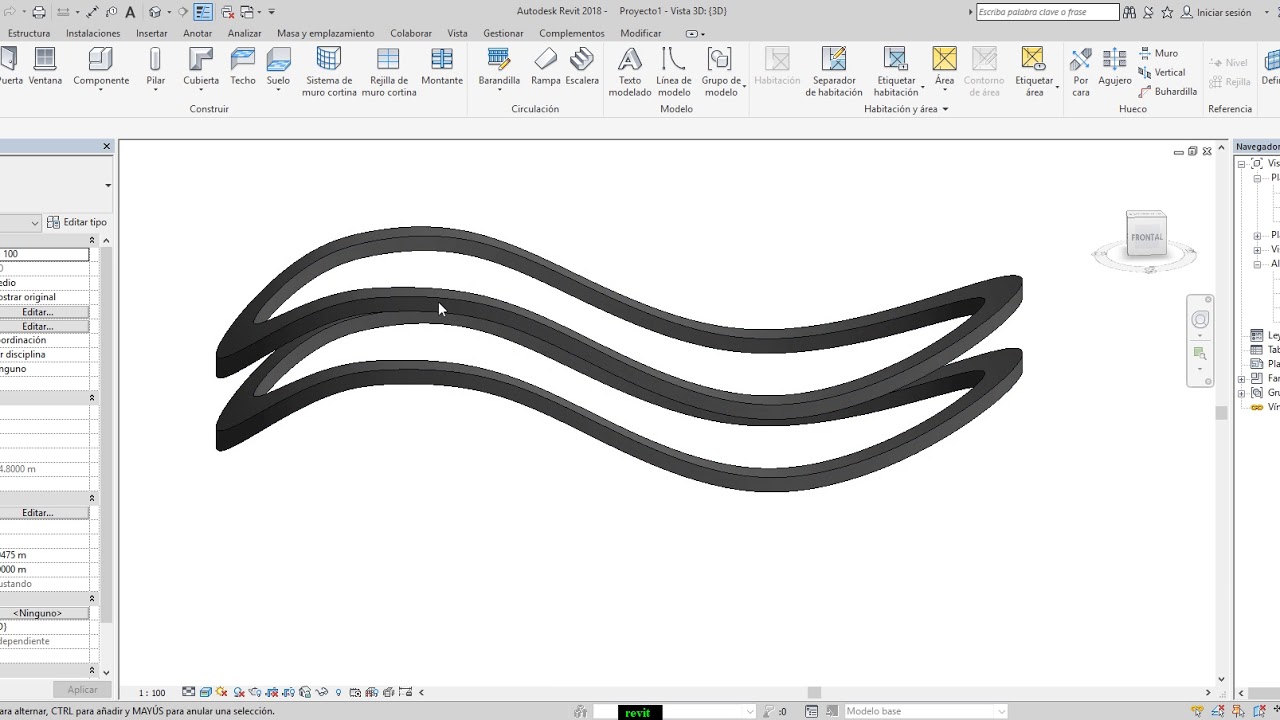1280x720 pixels.
Task: Select the Techo tool
Action: click(243, 67)
